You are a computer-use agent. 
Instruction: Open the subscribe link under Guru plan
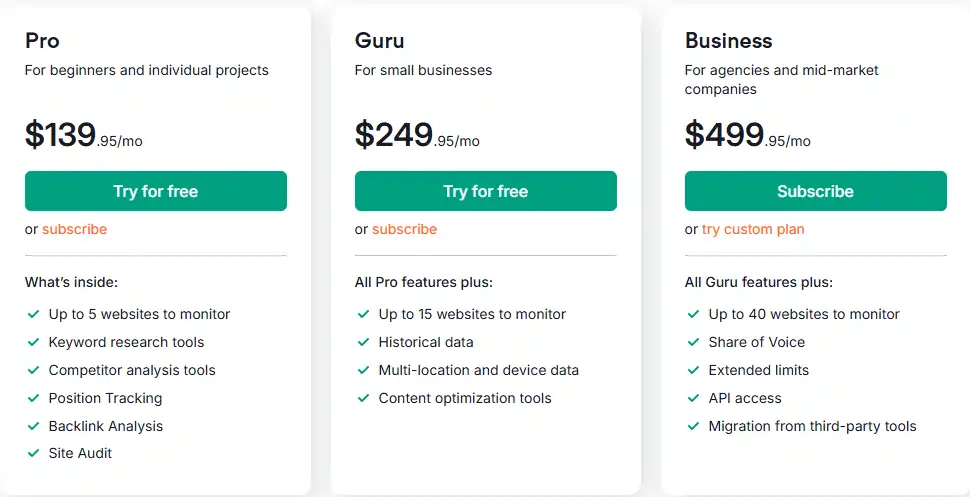click(404, 229)
